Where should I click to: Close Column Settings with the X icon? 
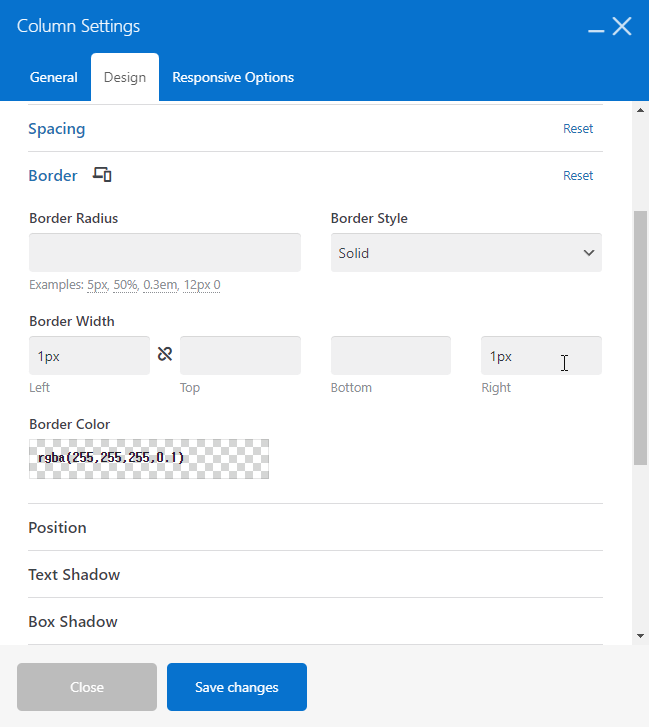(622, 26)
